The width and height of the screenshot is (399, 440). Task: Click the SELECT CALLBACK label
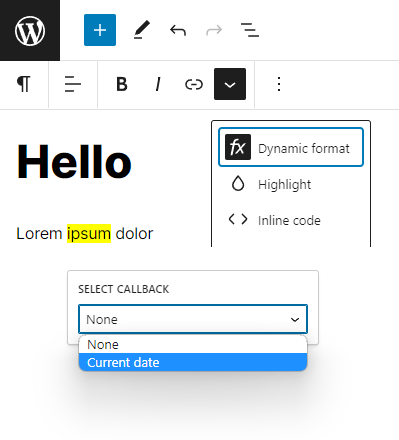tap(123, 289)
